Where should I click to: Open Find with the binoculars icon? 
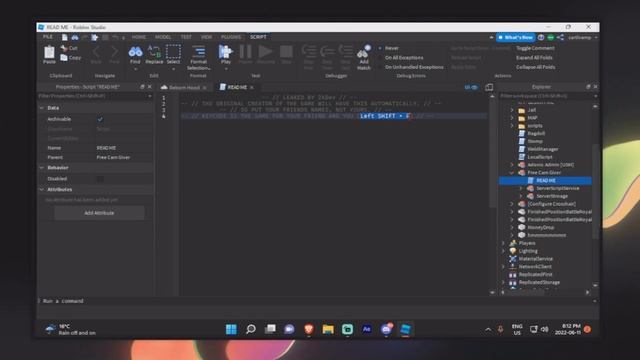[135, 52]
